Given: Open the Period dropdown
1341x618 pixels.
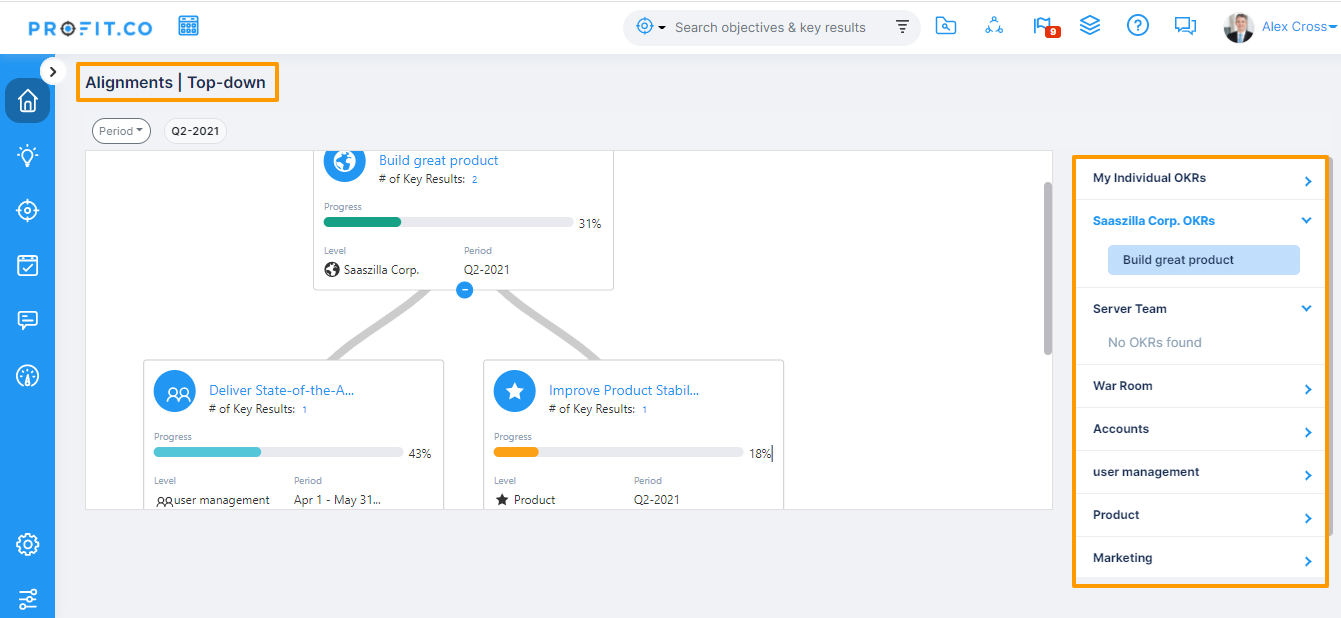Looking at the screenshot, I should click(121, 130).
